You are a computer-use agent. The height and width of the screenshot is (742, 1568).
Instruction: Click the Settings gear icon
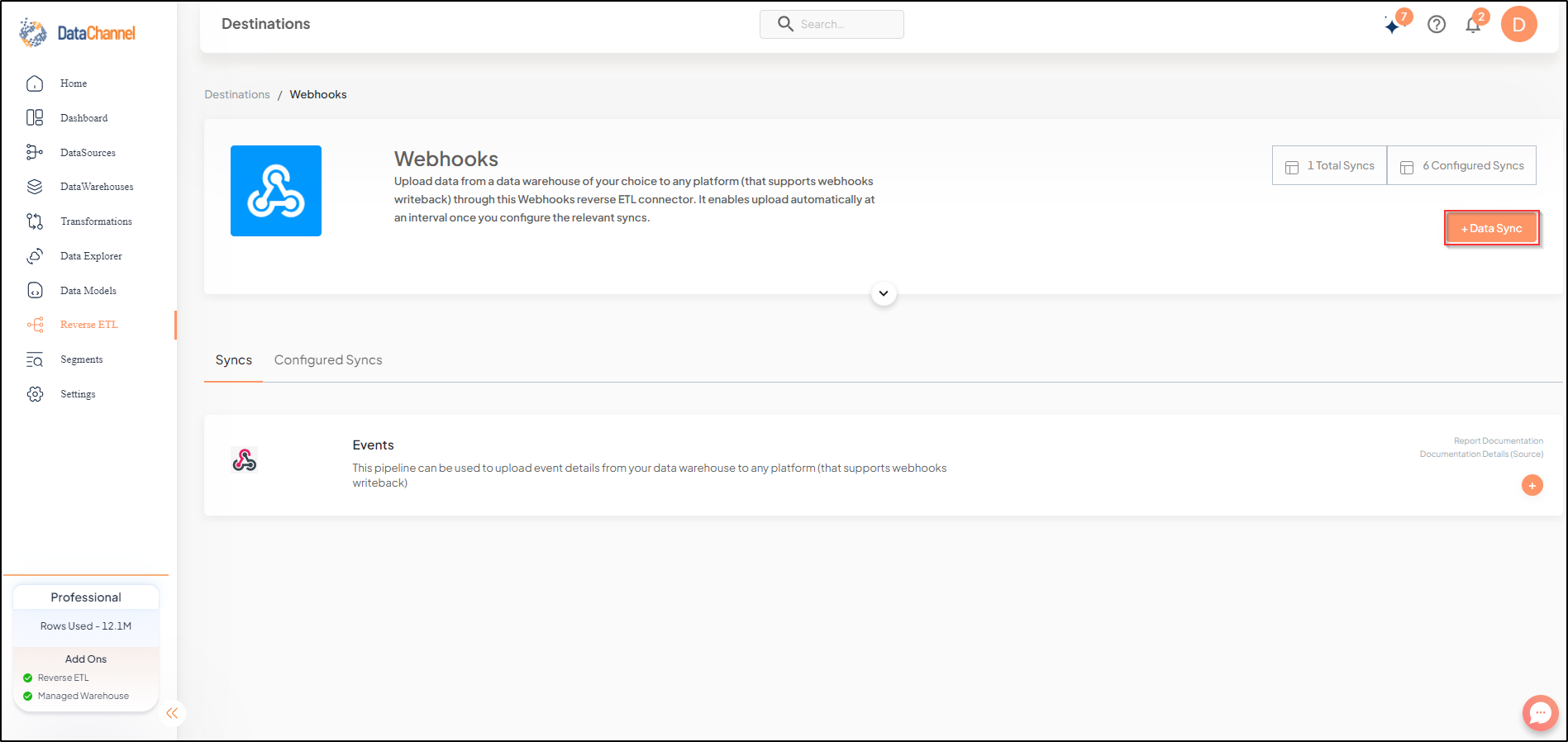[35, 394]
